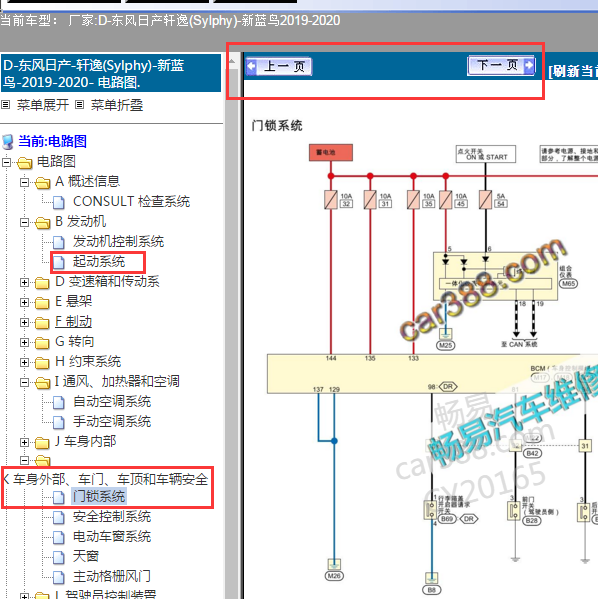Expand the H 约束系统 folder

pyautogui.click(x=24, y=362)
